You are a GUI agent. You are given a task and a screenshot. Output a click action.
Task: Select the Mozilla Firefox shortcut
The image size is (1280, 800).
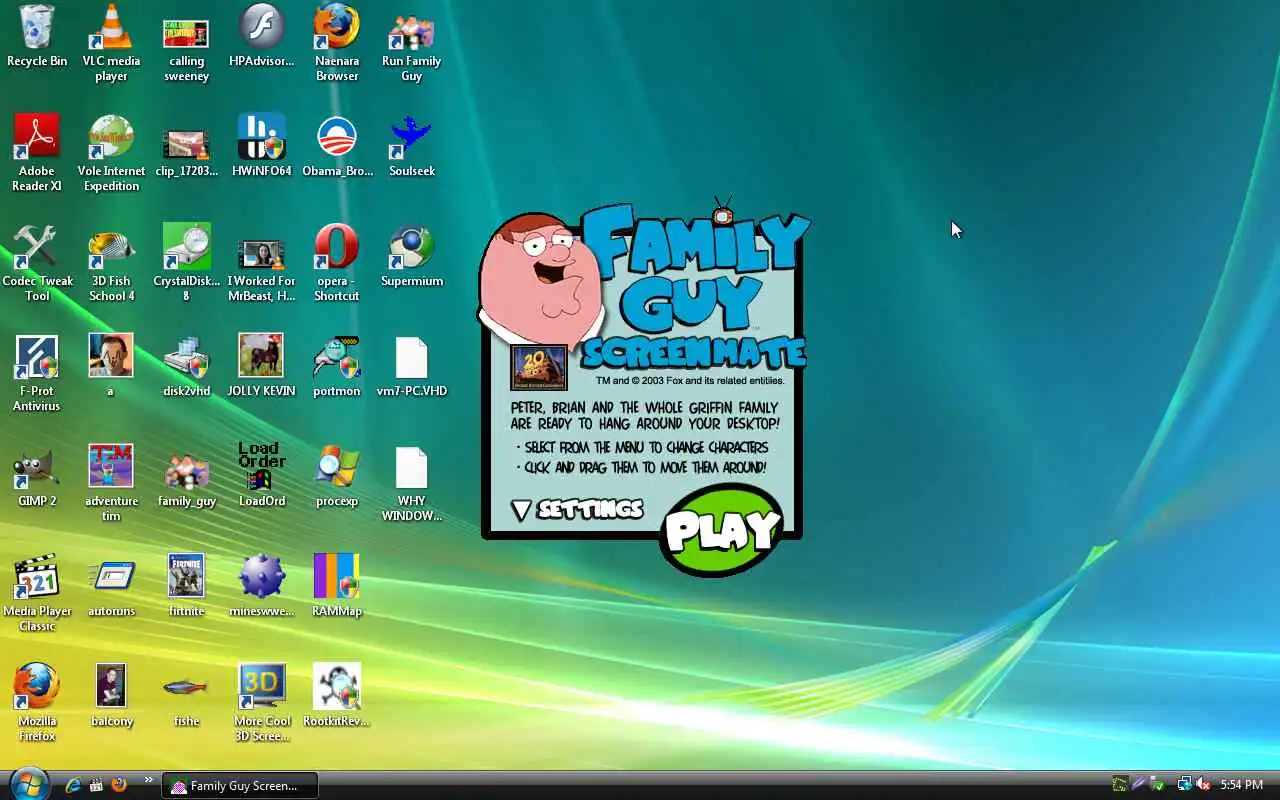click(x=37, y=702)
